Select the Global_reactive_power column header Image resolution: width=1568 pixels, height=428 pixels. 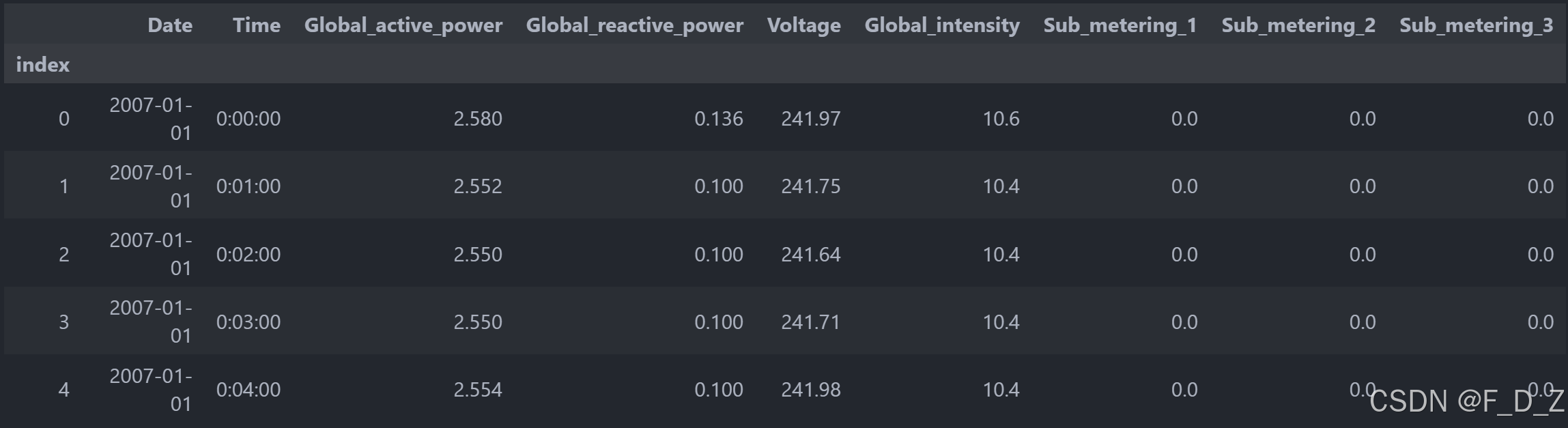tap(635, 26)
